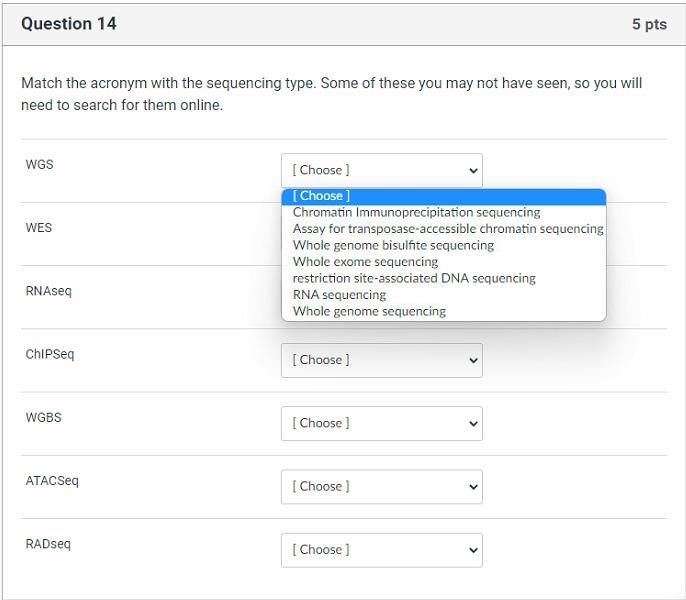Click the '5 pts' score label

click(648, 24)
